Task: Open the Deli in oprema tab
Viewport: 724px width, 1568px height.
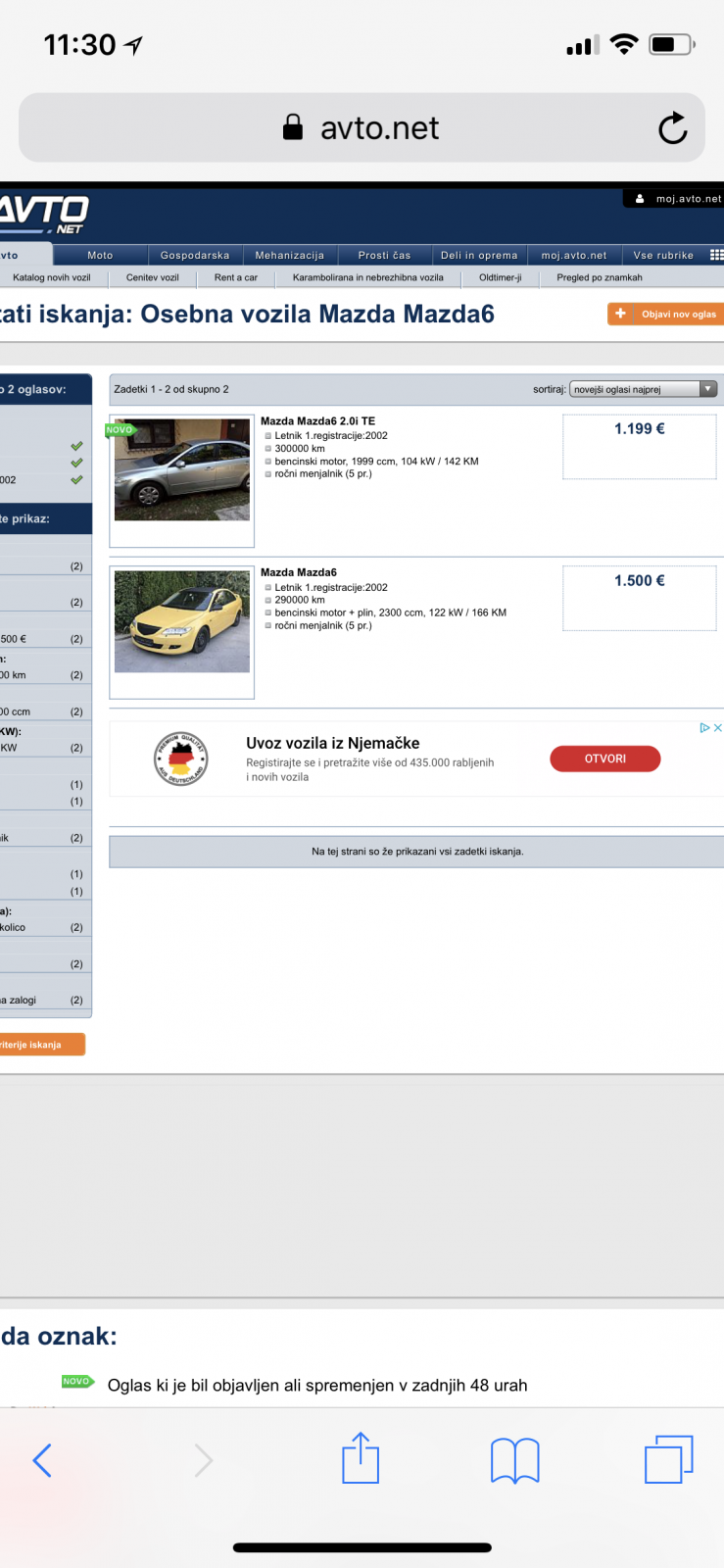Action: coord(479,255)
